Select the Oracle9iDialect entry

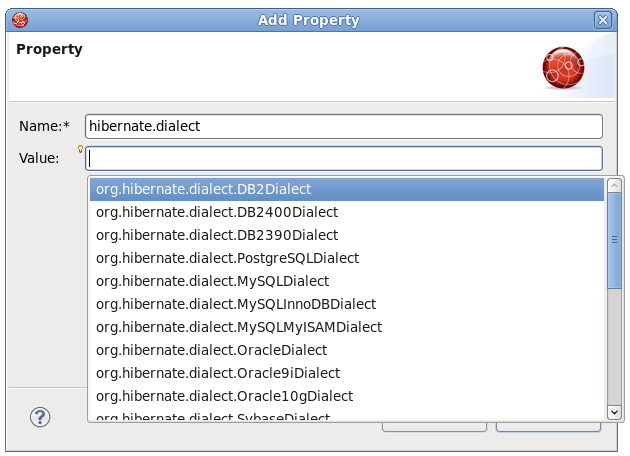click(x=218, y=373)
